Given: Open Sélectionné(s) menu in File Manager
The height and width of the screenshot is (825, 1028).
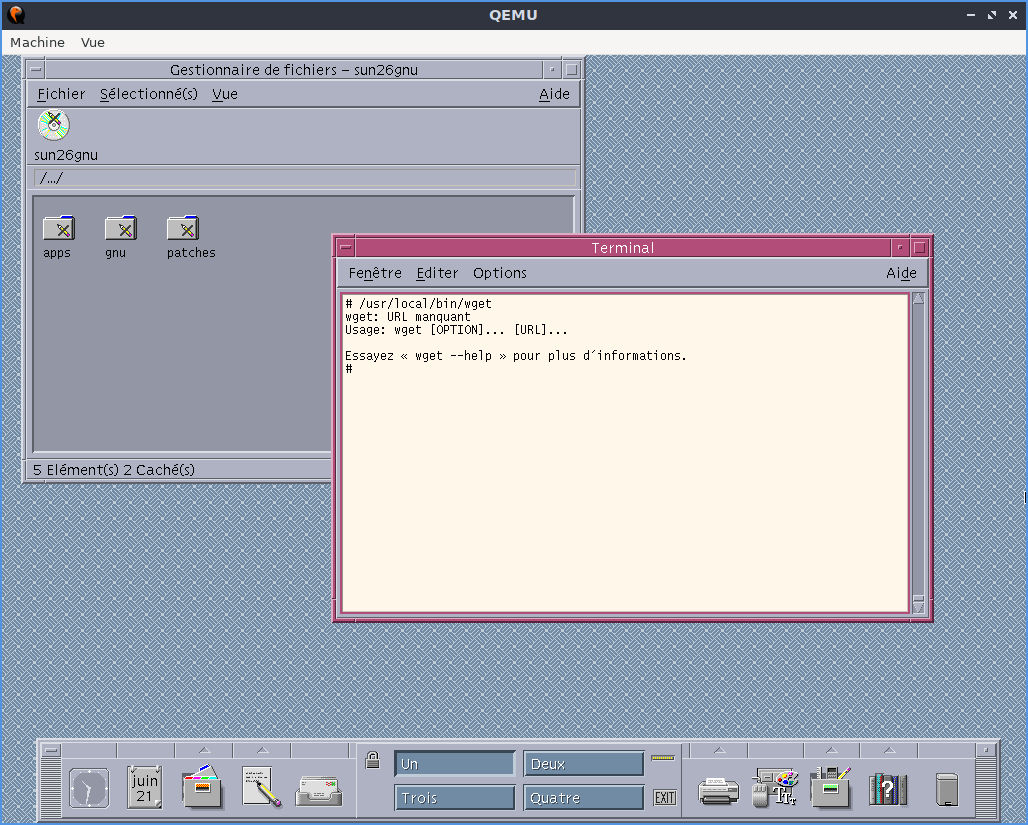Looking at the screenshot, I should pyautogui.click(x=149, y=94).
